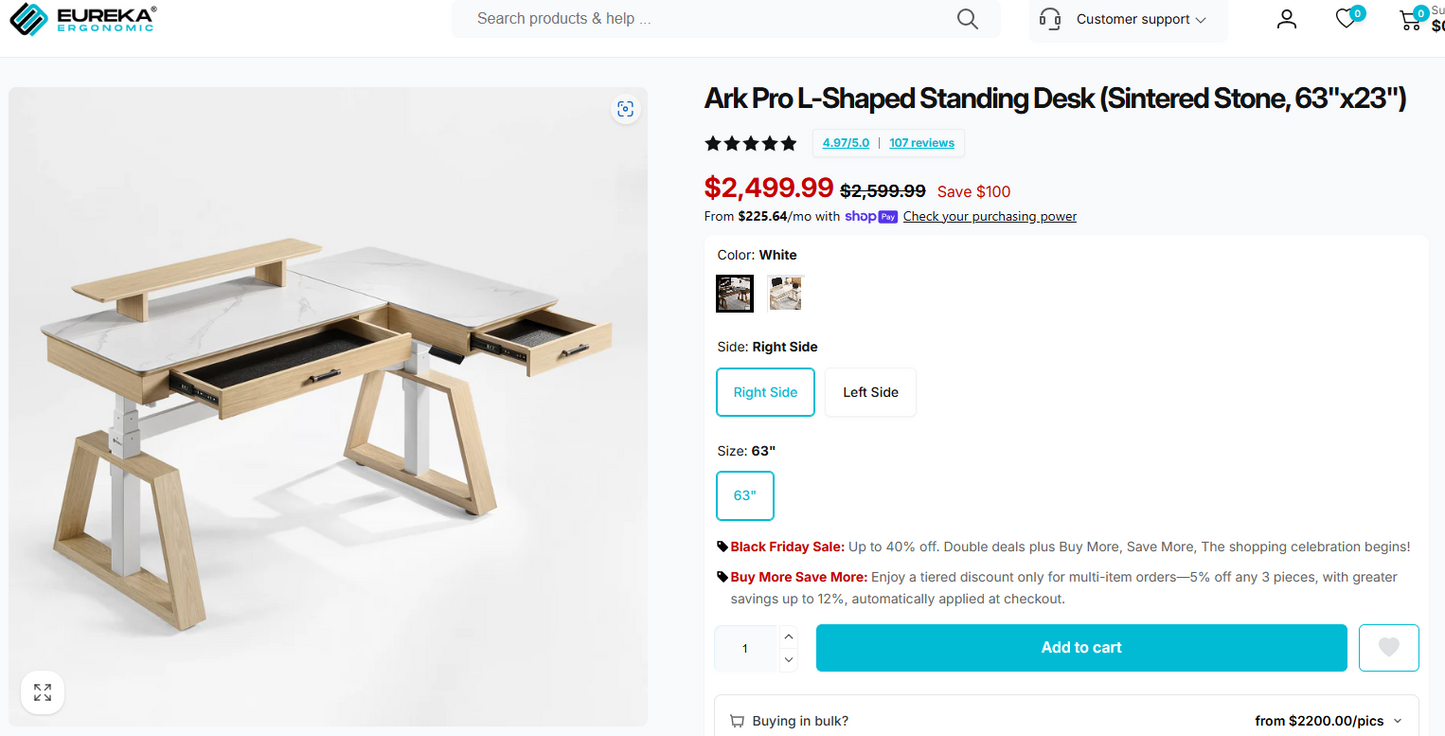Open the account profile icon

coord(1286,18)
